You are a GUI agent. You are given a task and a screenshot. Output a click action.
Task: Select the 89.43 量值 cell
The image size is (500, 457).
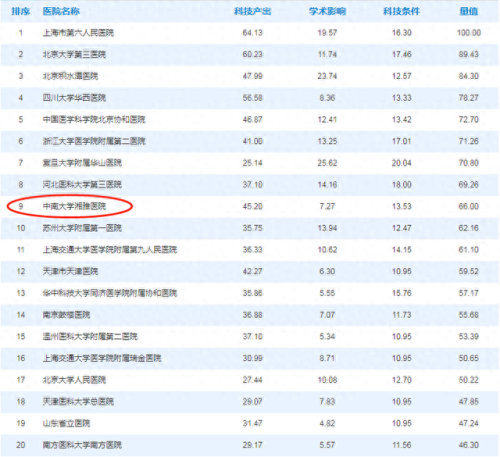[x=469, y=54]
